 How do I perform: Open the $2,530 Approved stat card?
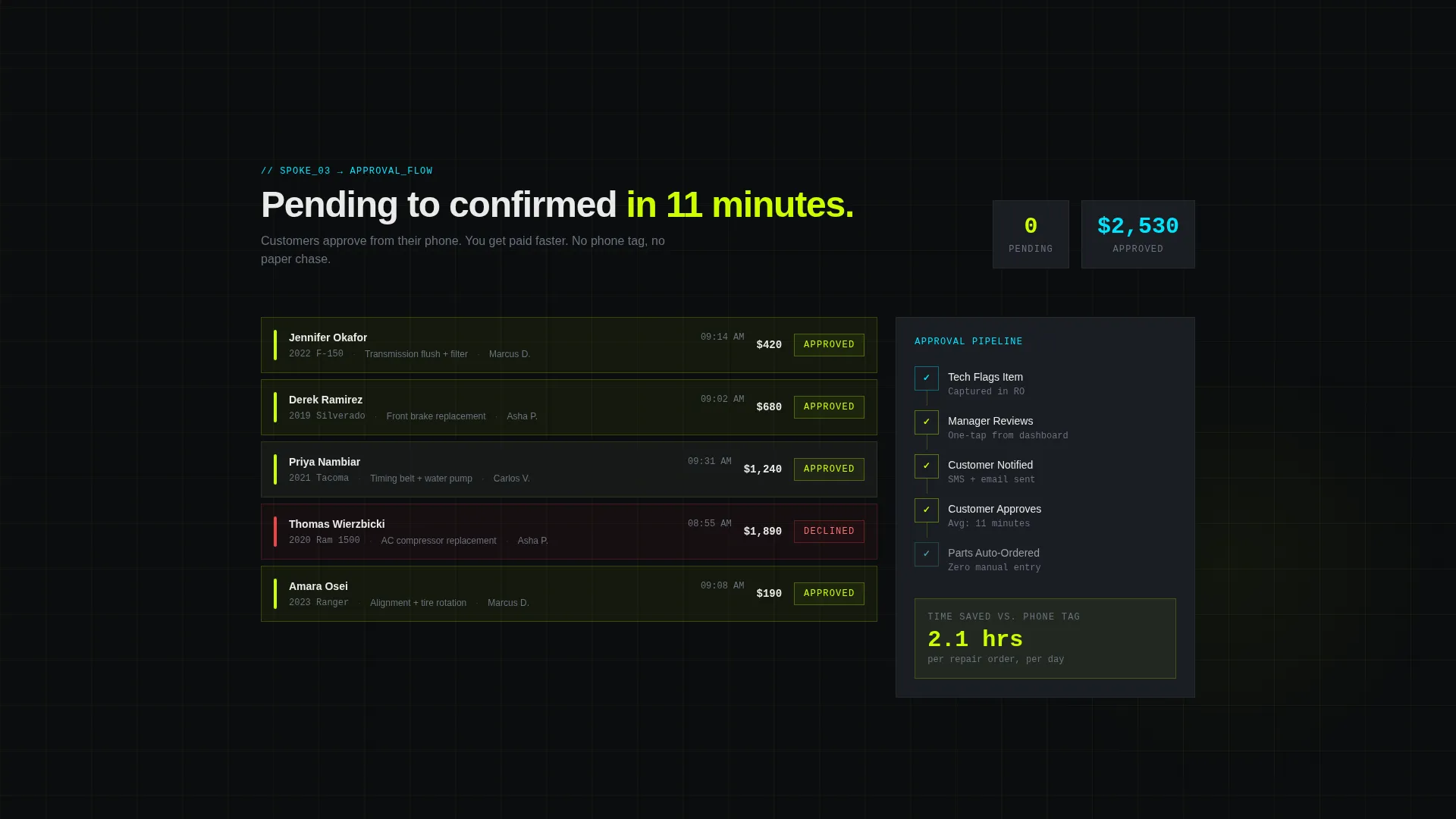tap(1137, 234)
